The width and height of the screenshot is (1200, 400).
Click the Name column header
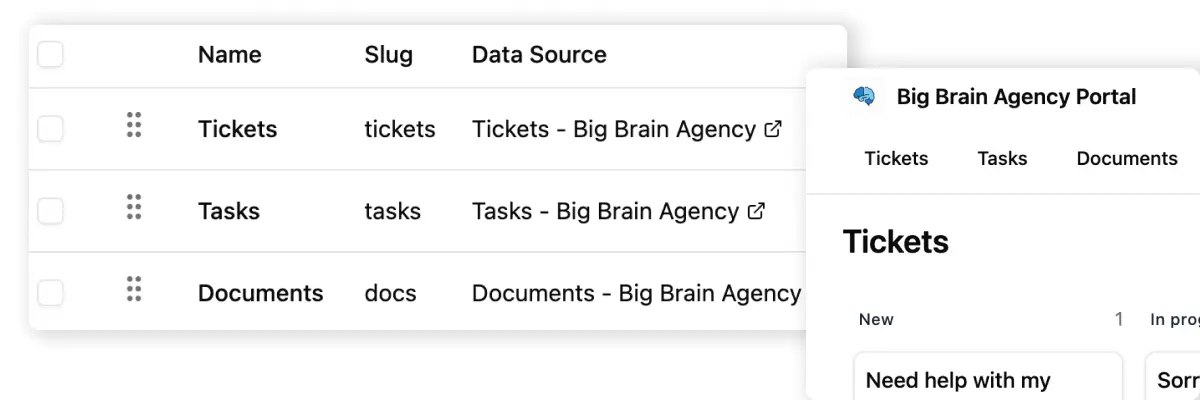(229, 54)
